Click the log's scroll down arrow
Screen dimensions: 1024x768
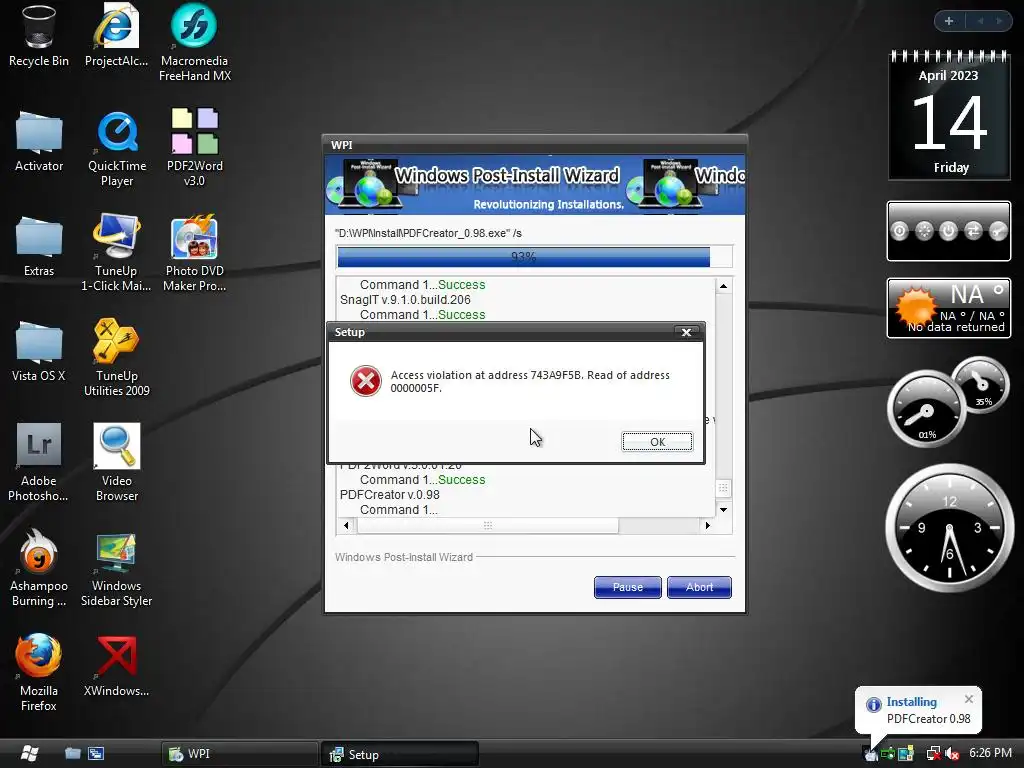724,509
